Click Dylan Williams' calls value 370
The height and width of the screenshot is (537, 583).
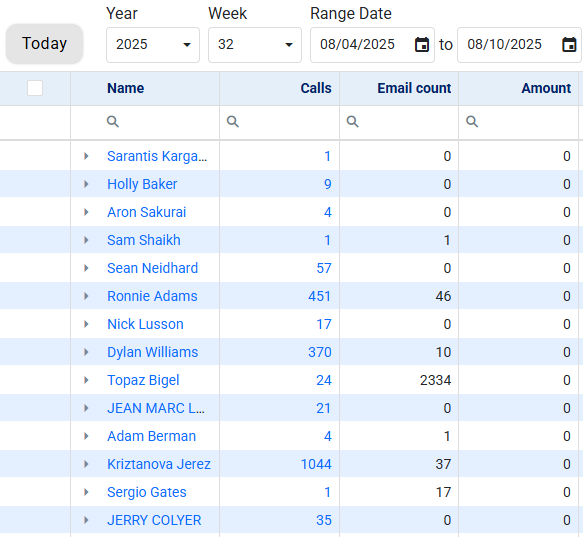(320, 352)
